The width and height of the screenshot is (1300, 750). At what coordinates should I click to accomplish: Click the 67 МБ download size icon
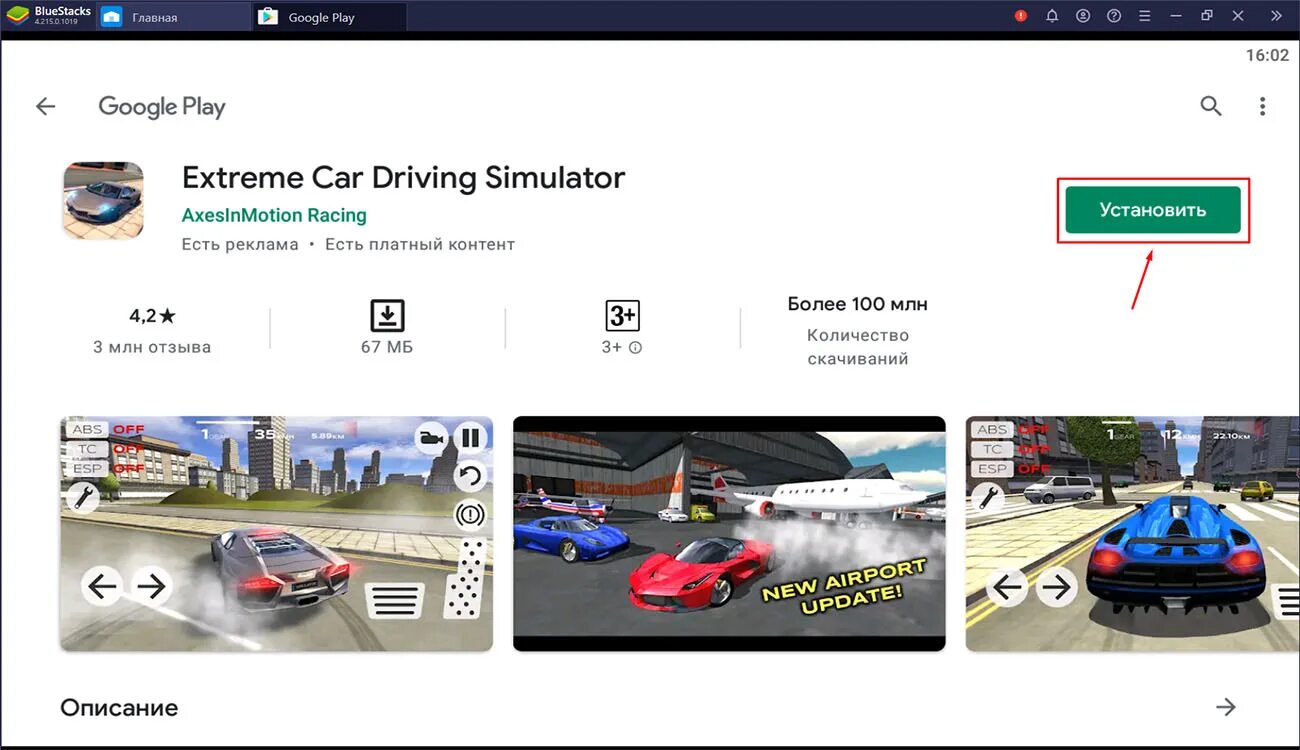coord(387,316)
